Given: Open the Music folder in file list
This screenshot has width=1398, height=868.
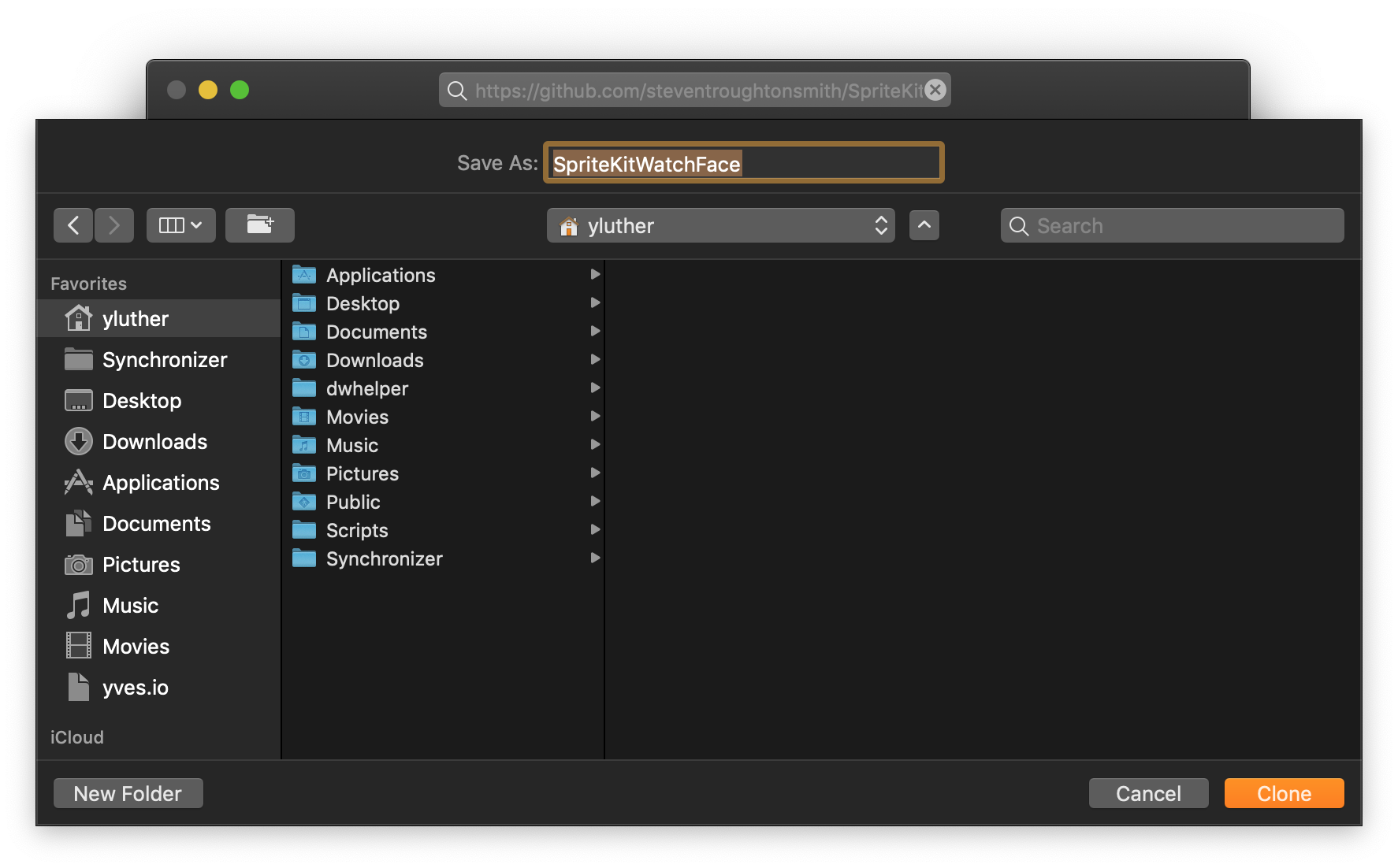Looking at the screenshot, I should click(x=443, y=445).
